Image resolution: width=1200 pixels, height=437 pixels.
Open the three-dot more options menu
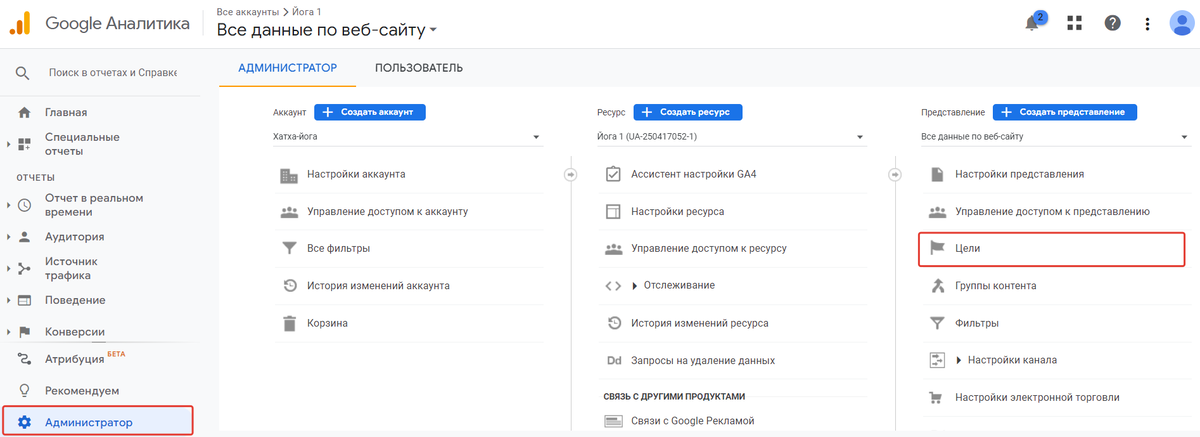[x=1146, y=23]
